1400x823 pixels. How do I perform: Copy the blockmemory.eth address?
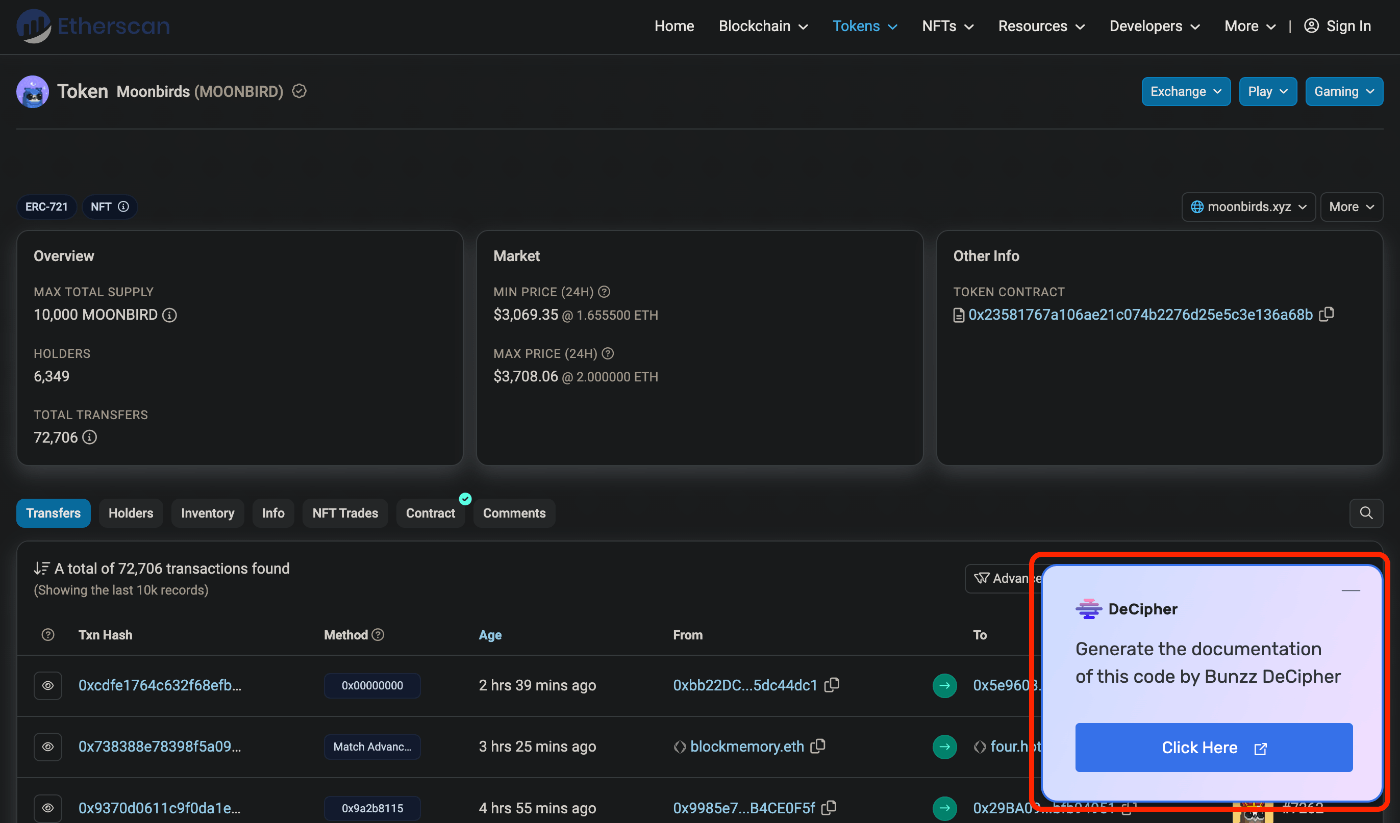[x=818, y=746]
